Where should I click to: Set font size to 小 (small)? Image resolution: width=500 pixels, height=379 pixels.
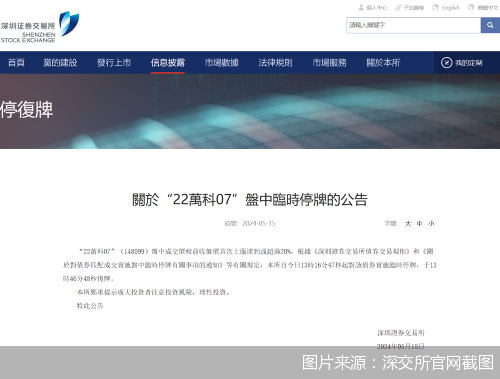(431, 224)
